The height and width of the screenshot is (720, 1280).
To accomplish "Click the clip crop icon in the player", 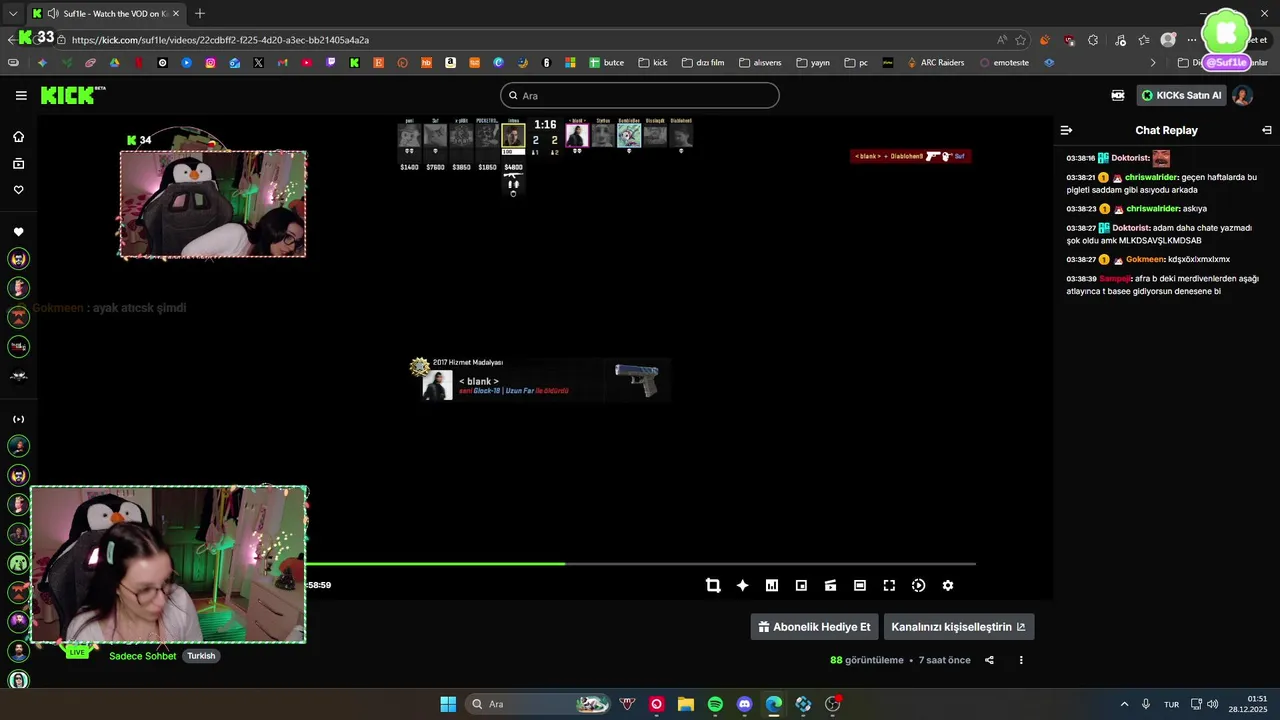I will (x=713, y=586).
